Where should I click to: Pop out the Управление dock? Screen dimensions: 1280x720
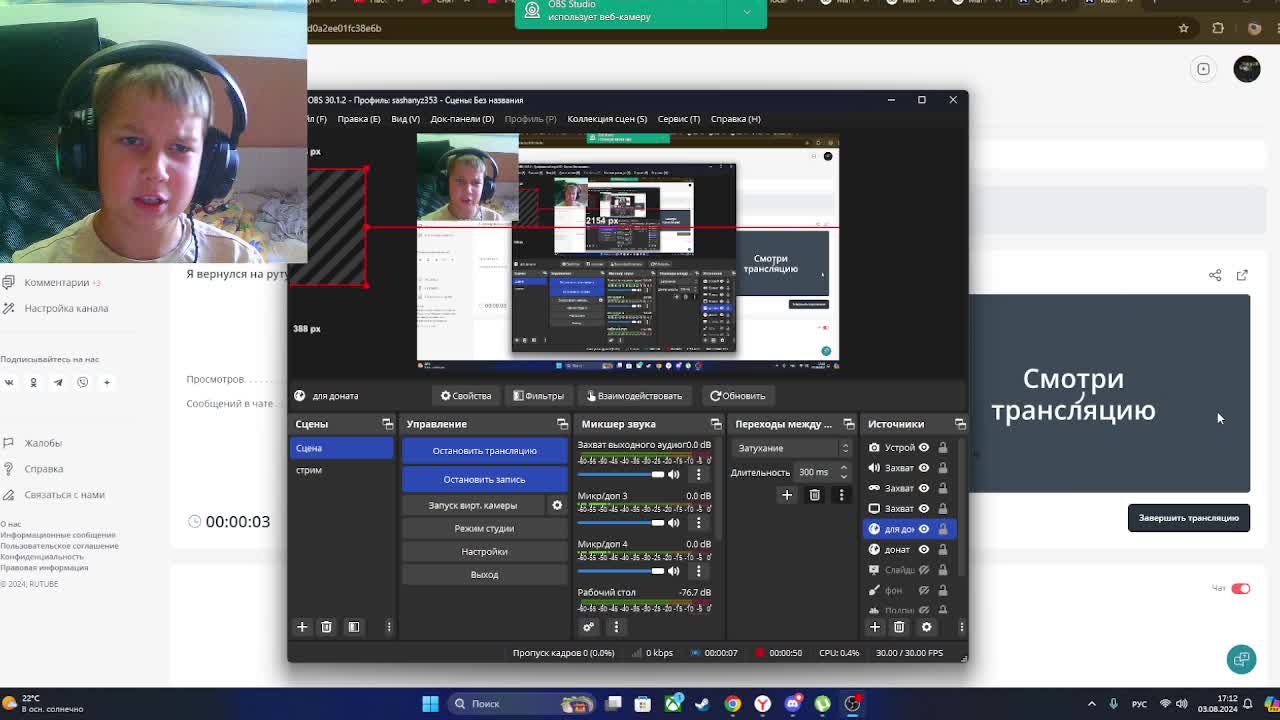tap(562, 424)
